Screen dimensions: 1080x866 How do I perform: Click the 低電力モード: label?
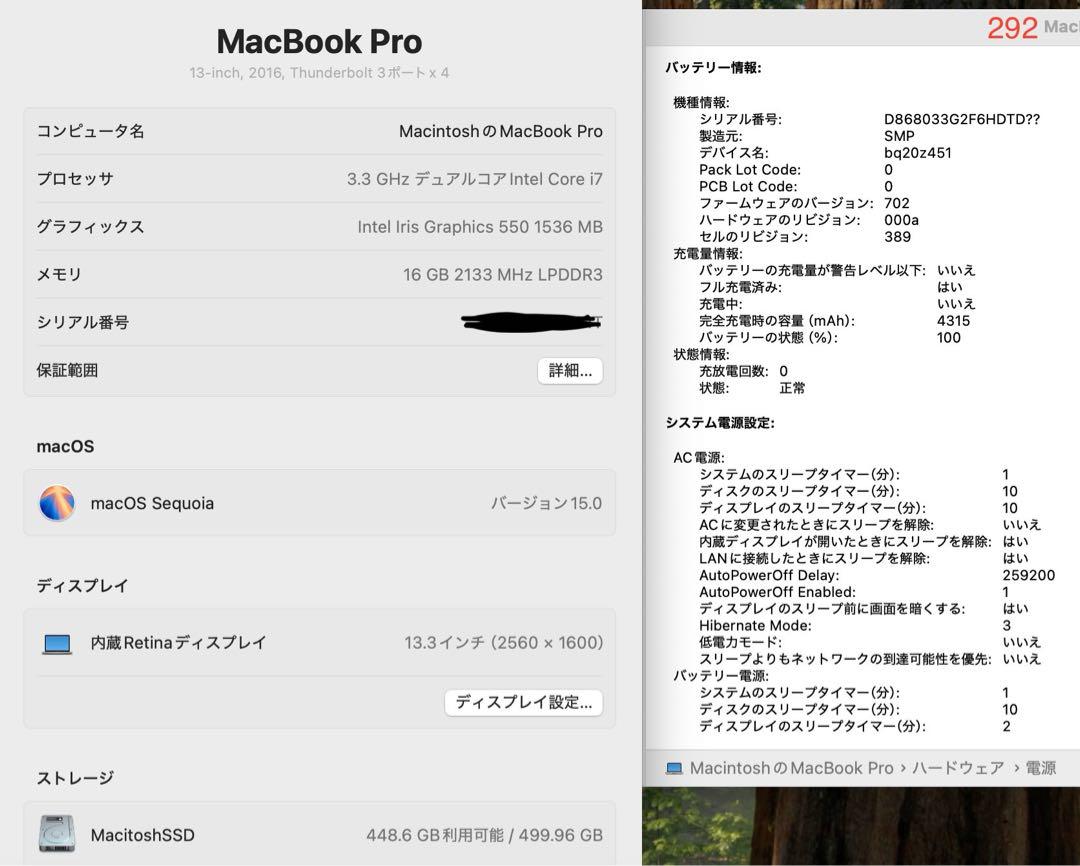click(x=740, y=642)
